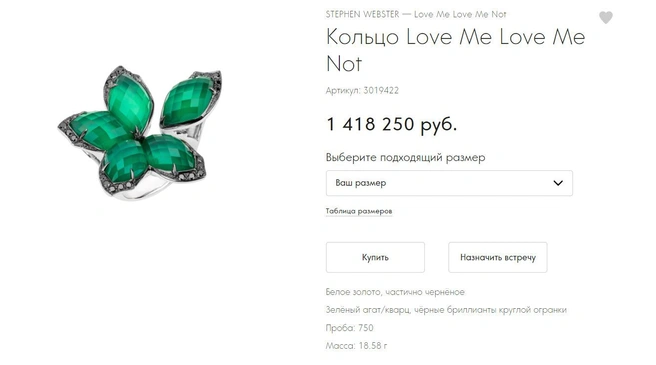Screen dimensions: 656x365
Task: Open the 'Love Me Love Me Not' collection breadcrumb
Action: point(460,14)
